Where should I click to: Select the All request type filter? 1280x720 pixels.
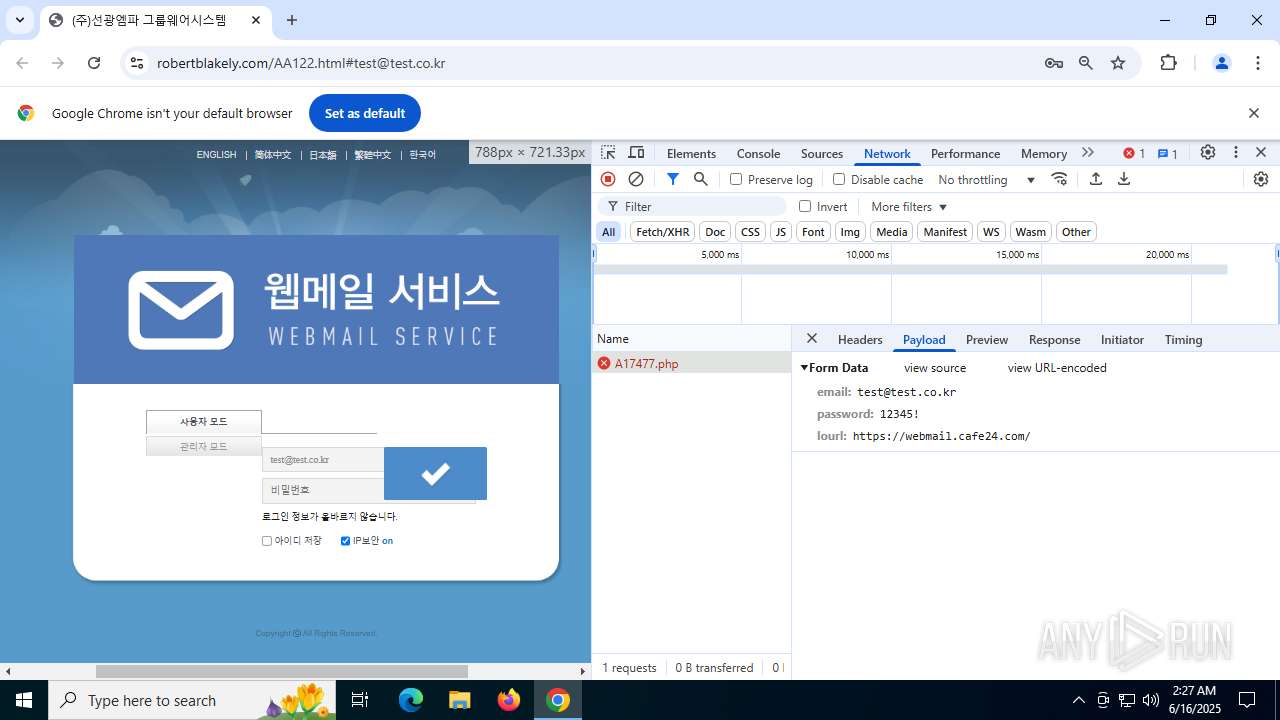point(608,232)
